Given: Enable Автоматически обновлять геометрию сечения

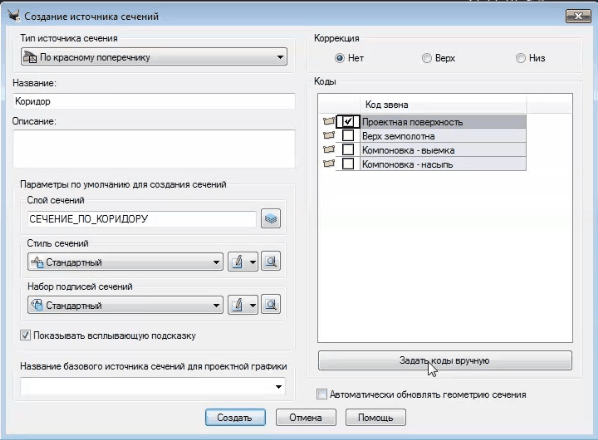Looking at the screenshot, I should pyautogui.click(x=322, y=394).
